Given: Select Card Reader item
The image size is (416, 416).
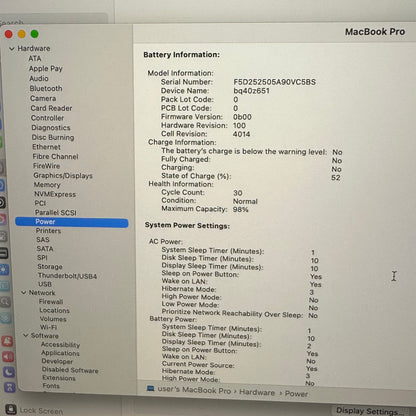Looking at the screenshot, I should [51, 108].
